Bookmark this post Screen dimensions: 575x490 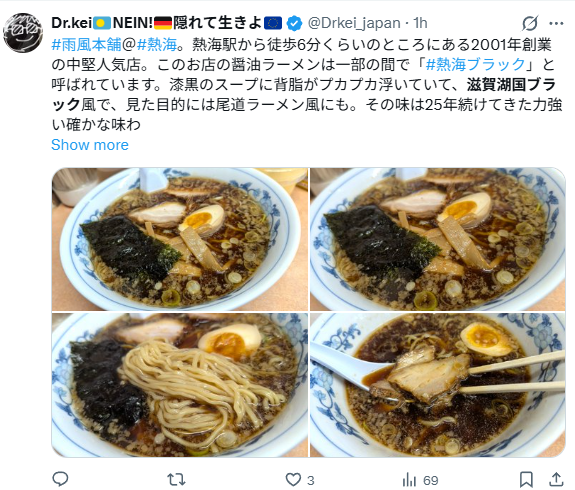click(x=526, y=479)
